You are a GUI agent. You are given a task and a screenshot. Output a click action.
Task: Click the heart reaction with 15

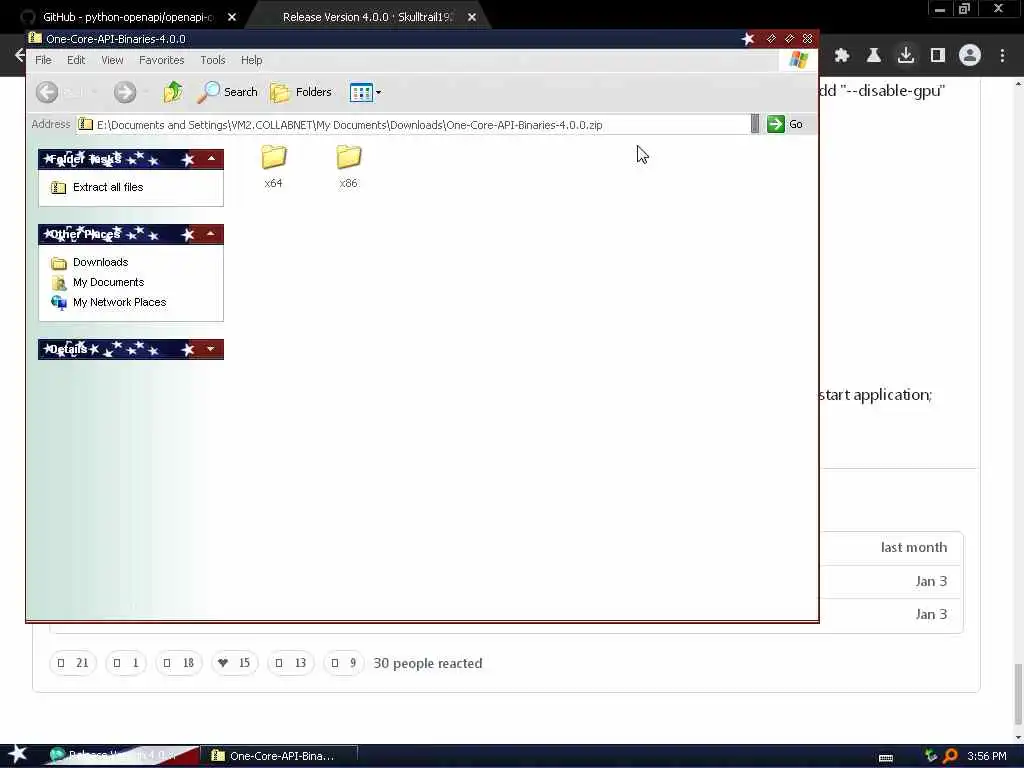pos(235,664)
